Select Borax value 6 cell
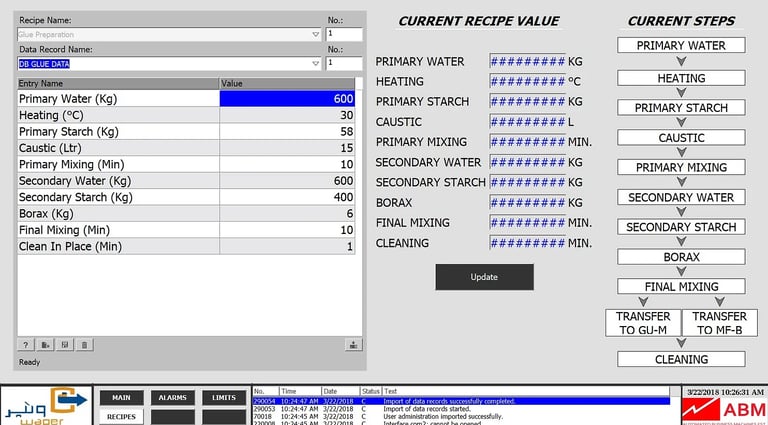 click(287, 213)
